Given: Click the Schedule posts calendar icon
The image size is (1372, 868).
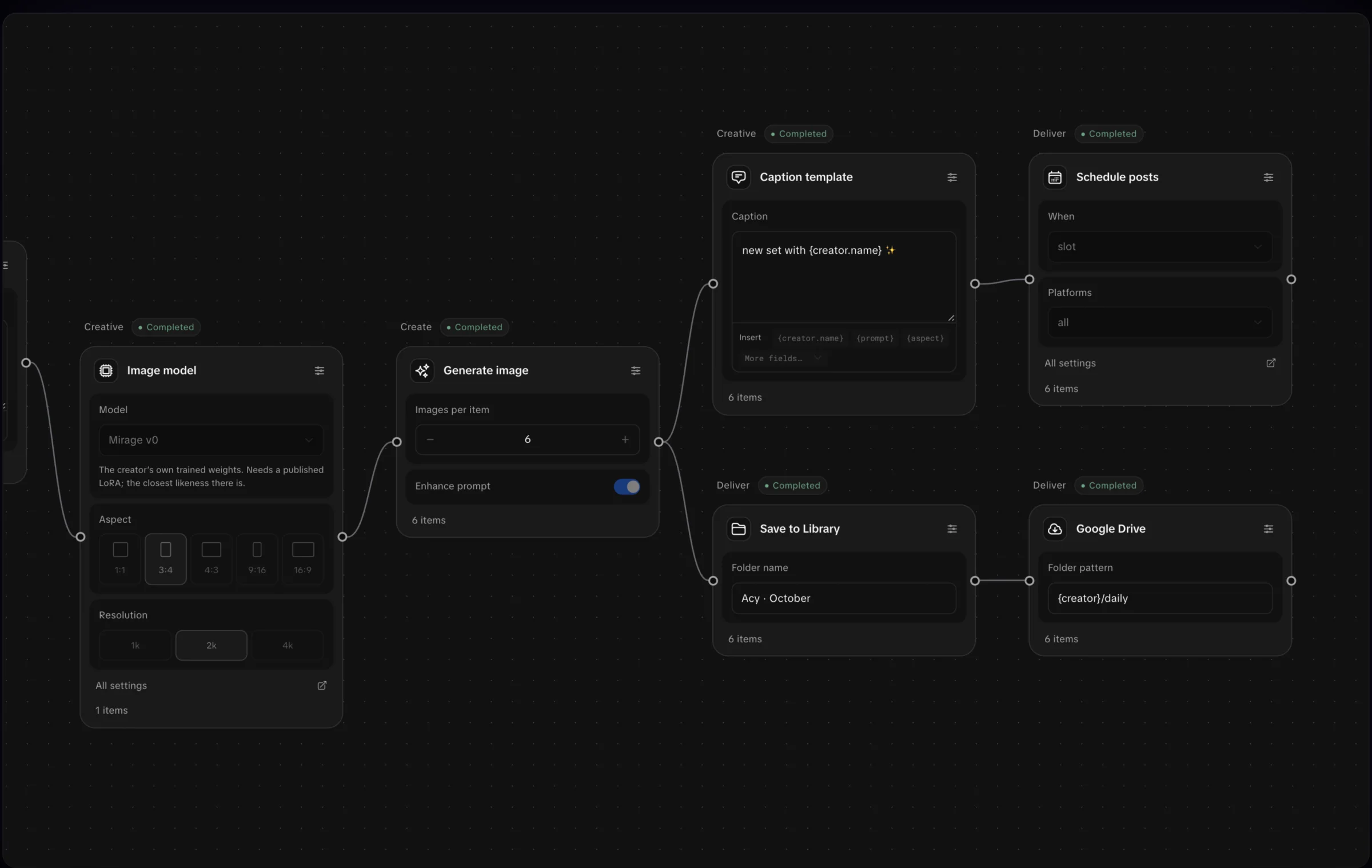Looking at the screenshot, I should pyautogui.click(x=1055, y=177).
